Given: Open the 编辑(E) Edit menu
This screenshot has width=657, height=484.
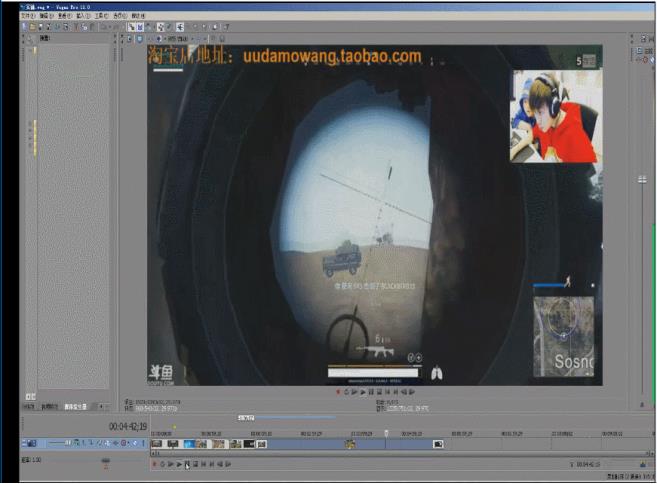Looking at the screenshot, I should (x=46, y=16).
